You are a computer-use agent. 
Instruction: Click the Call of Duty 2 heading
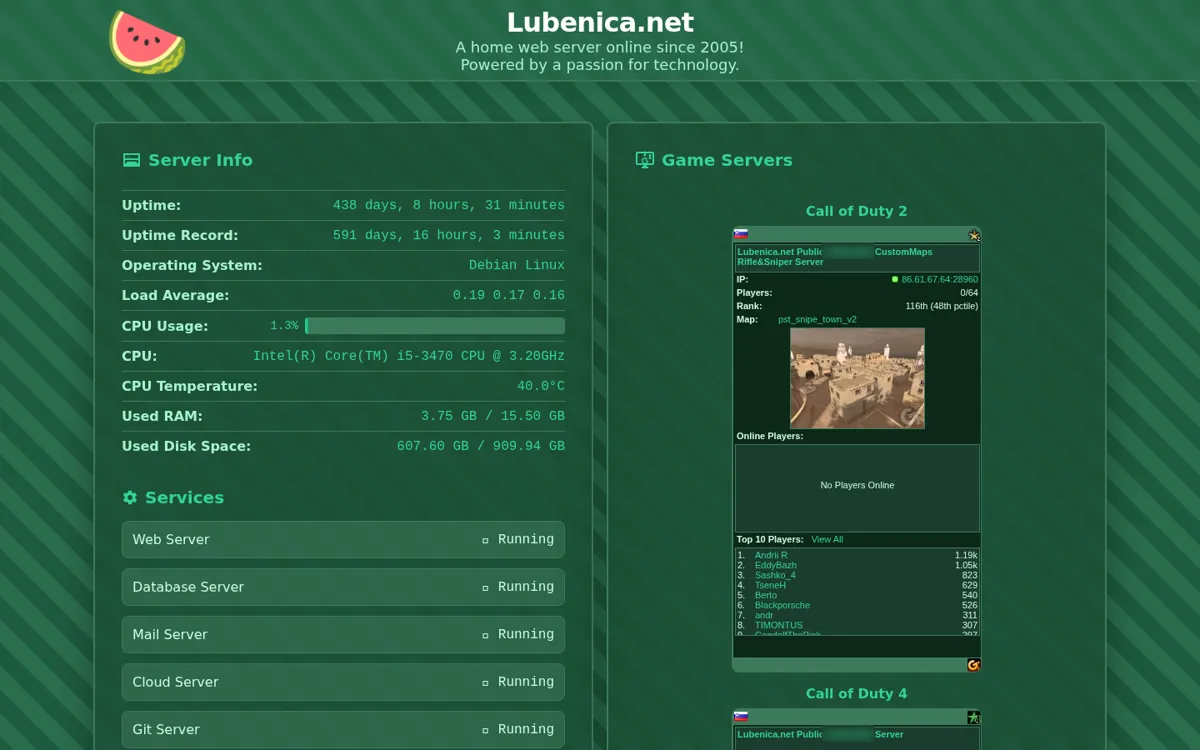tap(857, 211)
